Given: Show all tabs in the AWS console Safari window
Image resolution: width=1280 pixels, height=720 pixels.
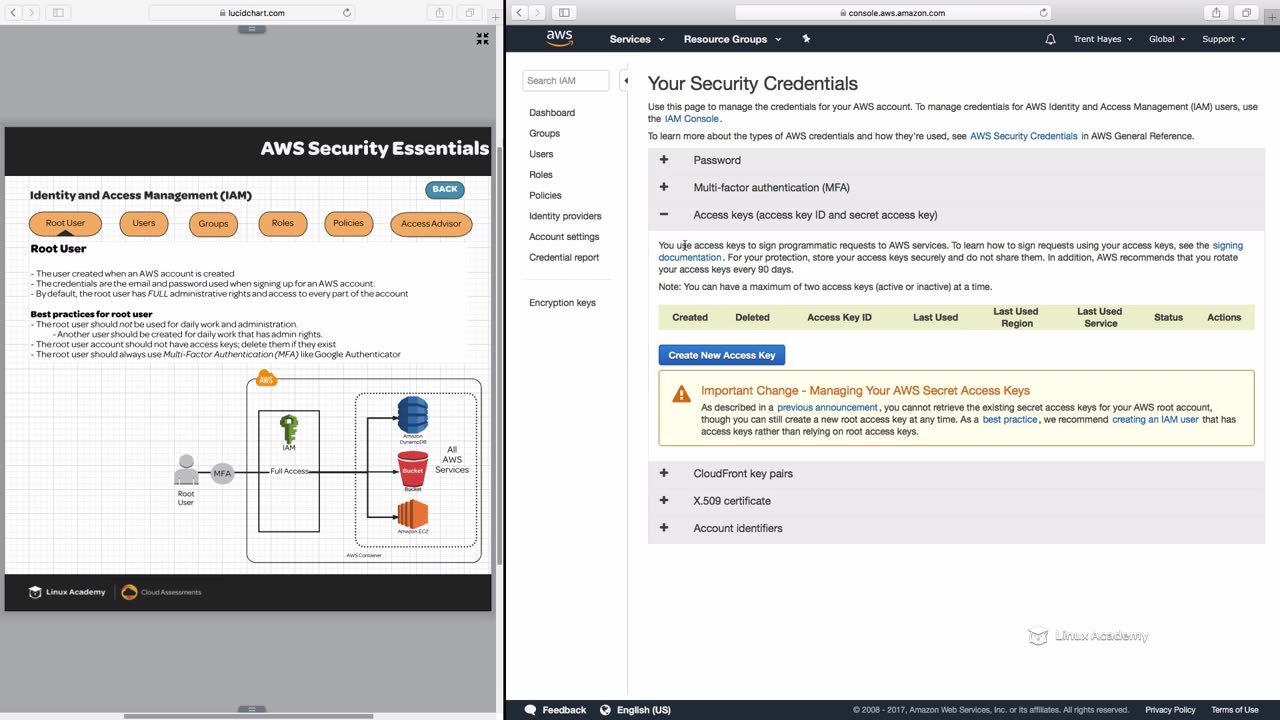Looking at the screenshot, I should point(1246,13).
